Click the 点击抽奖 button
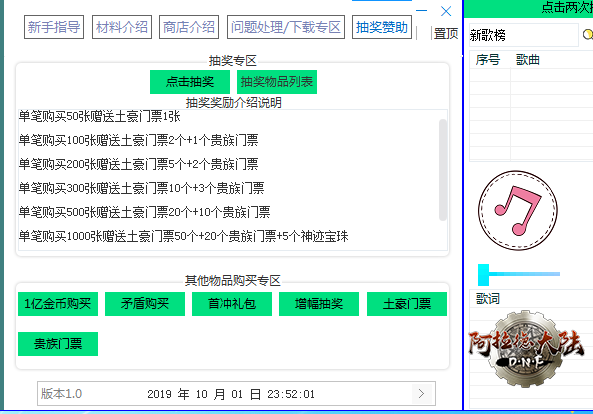593x414 pixels. point(190,82)
